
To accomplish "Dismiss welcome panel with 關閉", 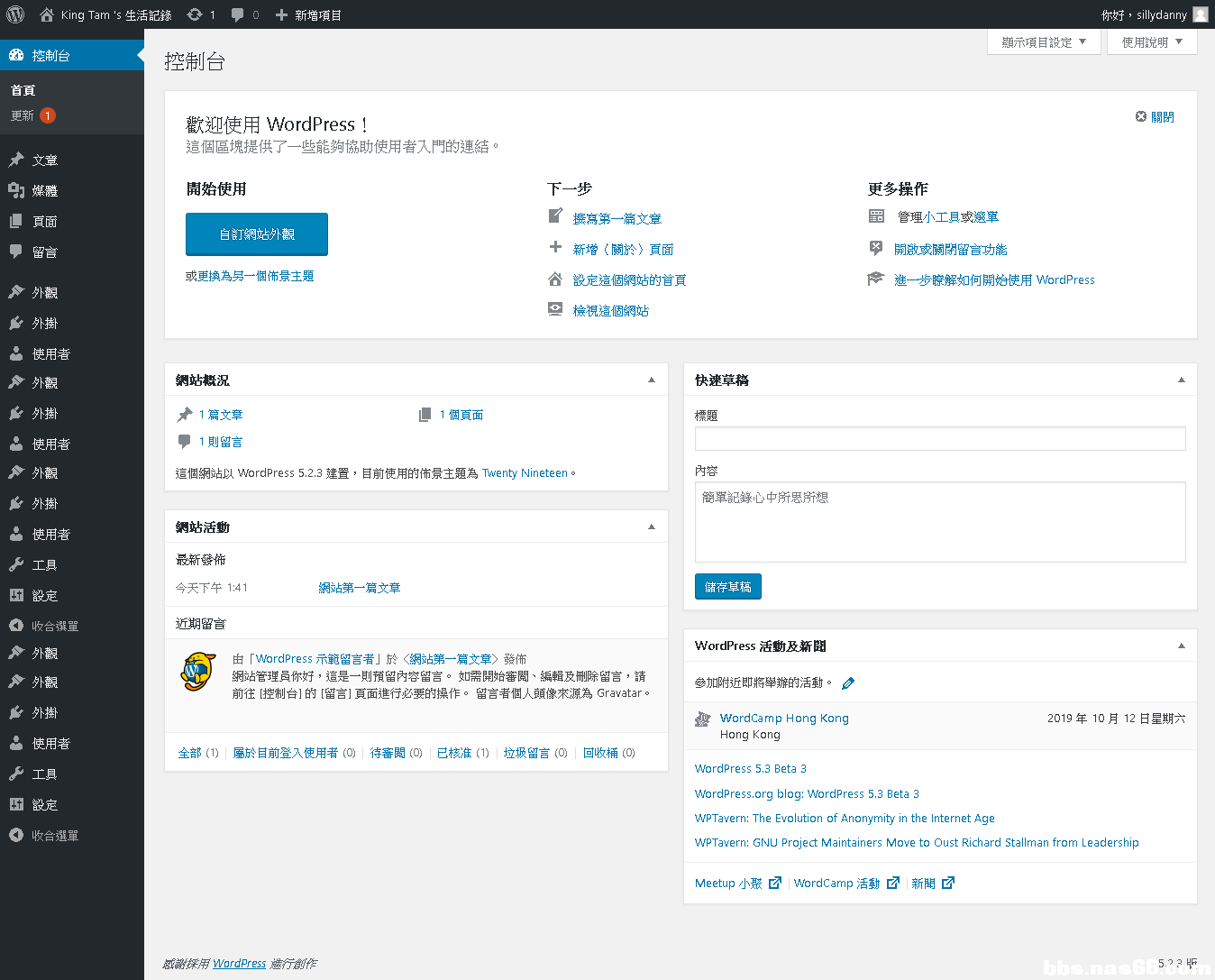I will click(1155, 117).
